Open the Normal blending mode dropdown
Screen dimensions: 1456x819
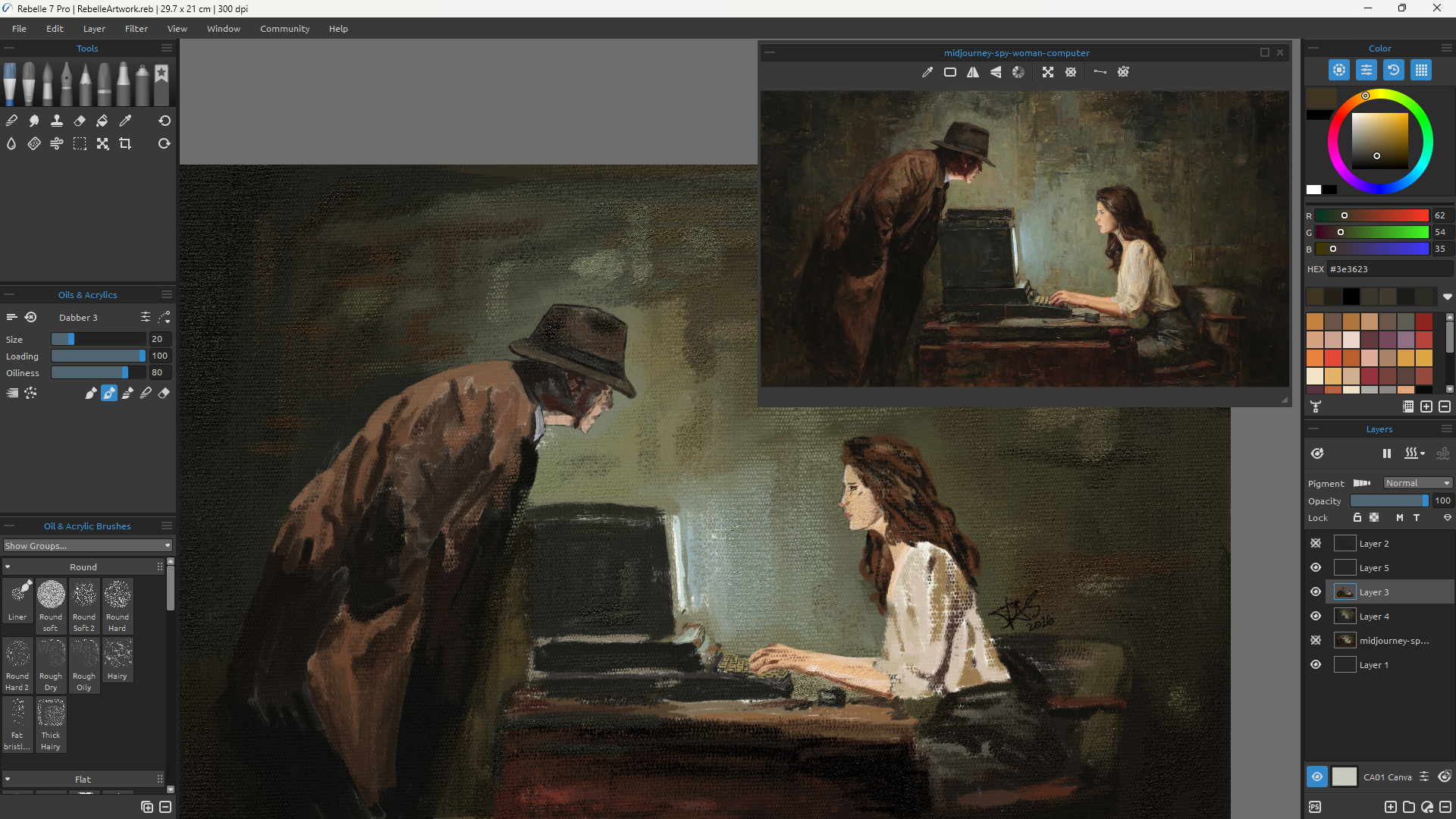pyautogui.click(x=1417, y=483)
